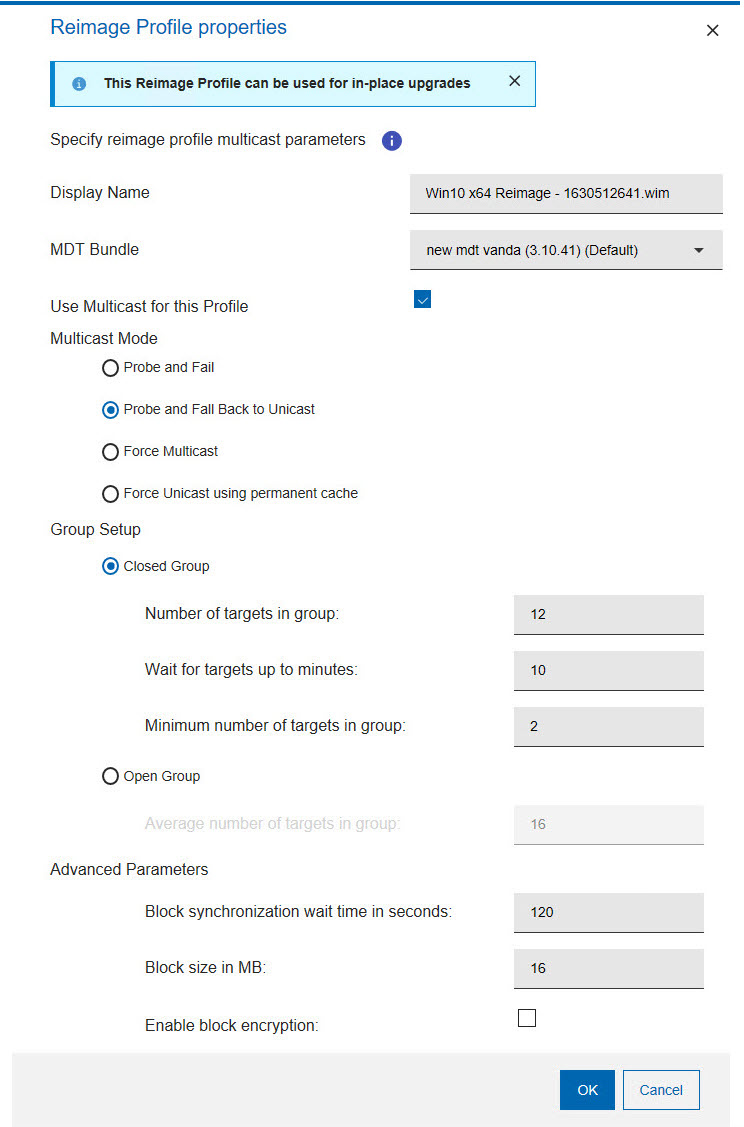Click the multicast parameters info icon
The width and height of the screenshot is (744, 1127).
point(392,141)
